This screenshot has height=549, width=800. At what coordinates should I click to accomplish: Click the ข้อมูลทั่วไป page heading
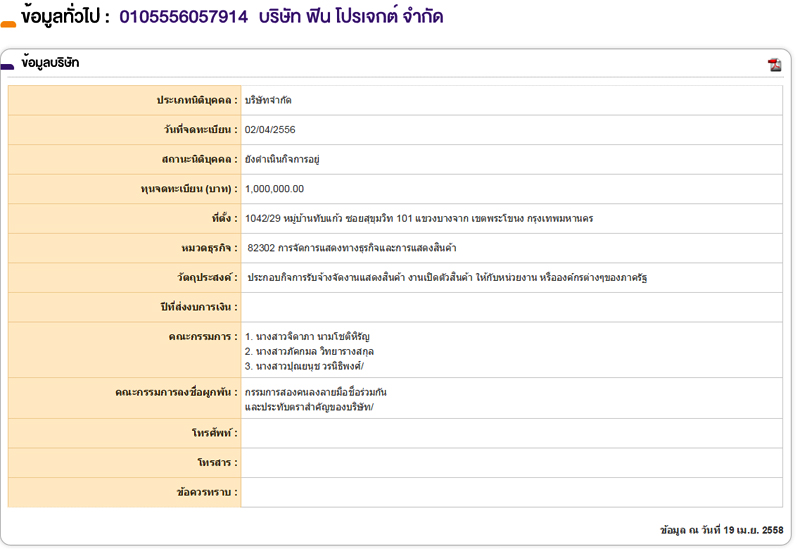65,16
